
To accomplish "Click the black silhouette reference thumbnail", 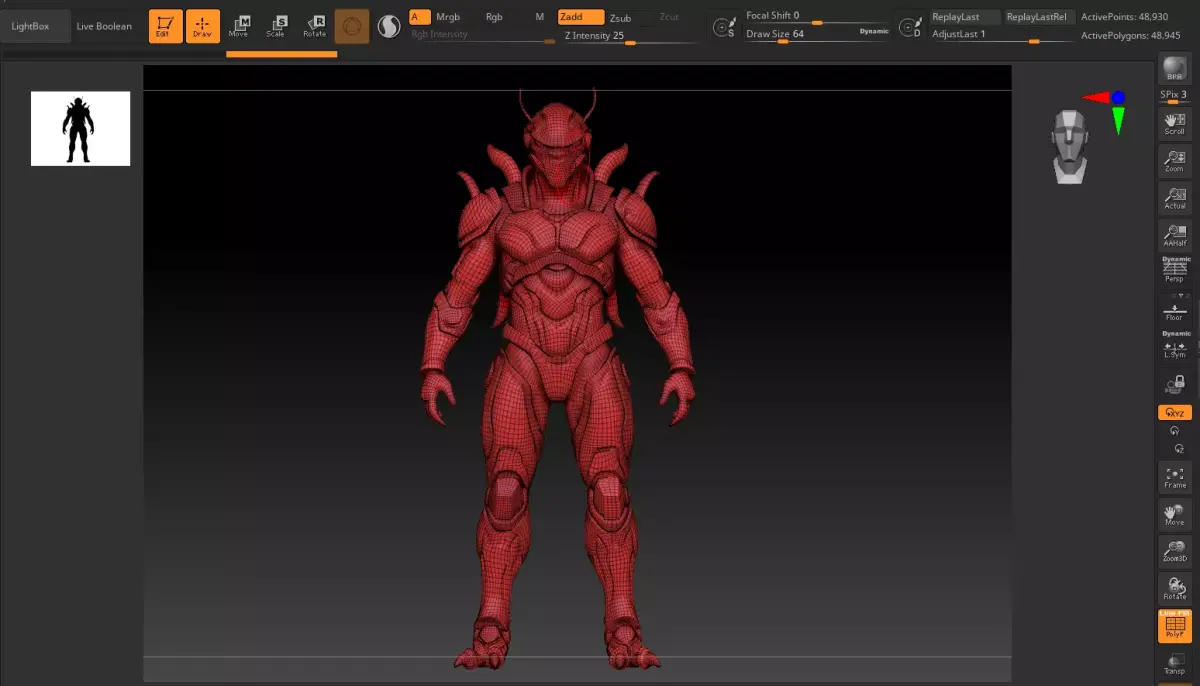I will click(80, 128).
